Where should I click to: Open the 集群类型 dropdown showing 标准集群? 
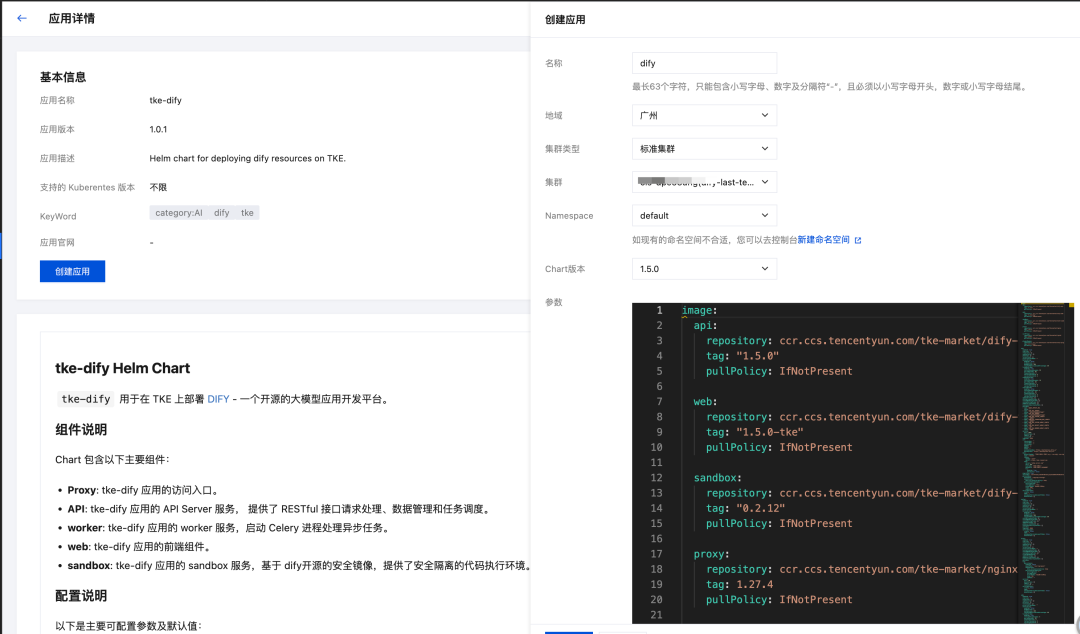tap(705, 148)
